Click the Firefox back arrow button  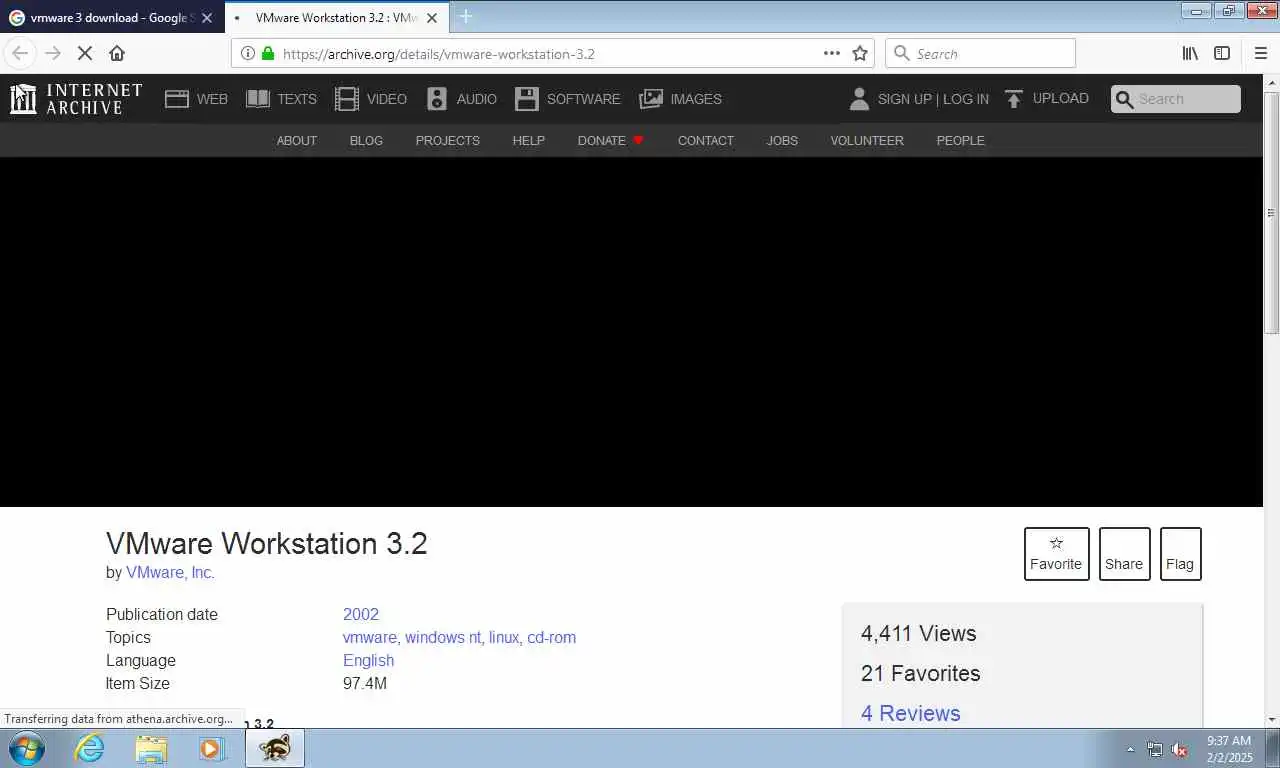click(x=20, y=53)
